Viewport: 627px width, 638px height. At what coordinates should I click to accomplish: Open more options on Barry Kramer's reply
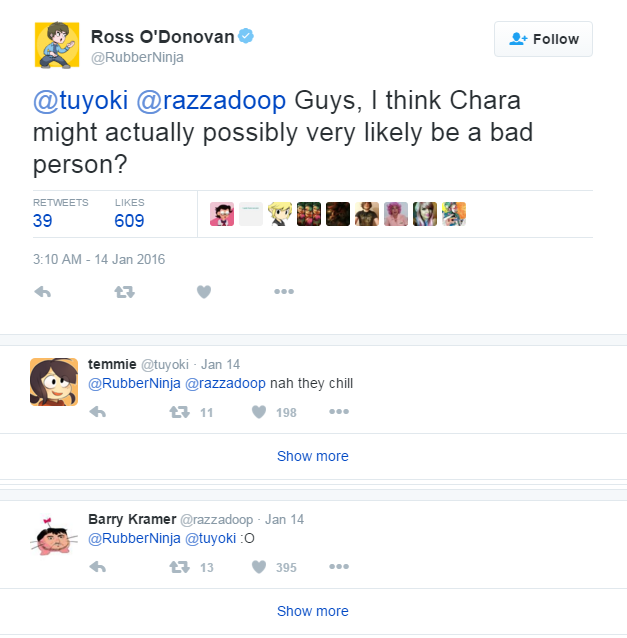coord(339,567)
